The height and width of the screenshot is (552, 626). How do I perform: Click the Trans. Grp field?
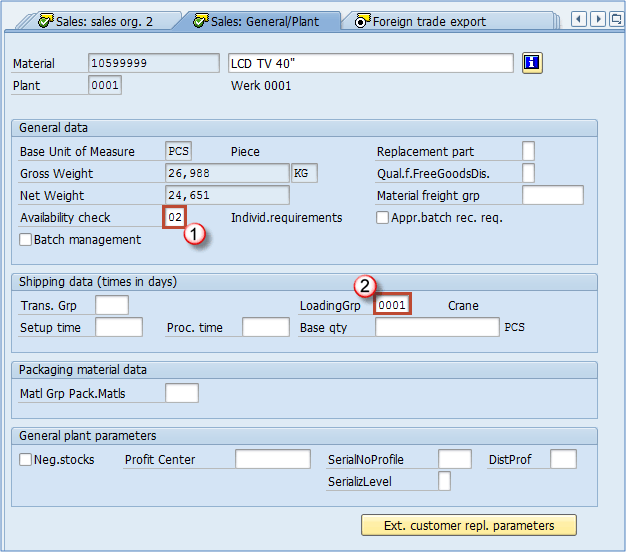111,305
